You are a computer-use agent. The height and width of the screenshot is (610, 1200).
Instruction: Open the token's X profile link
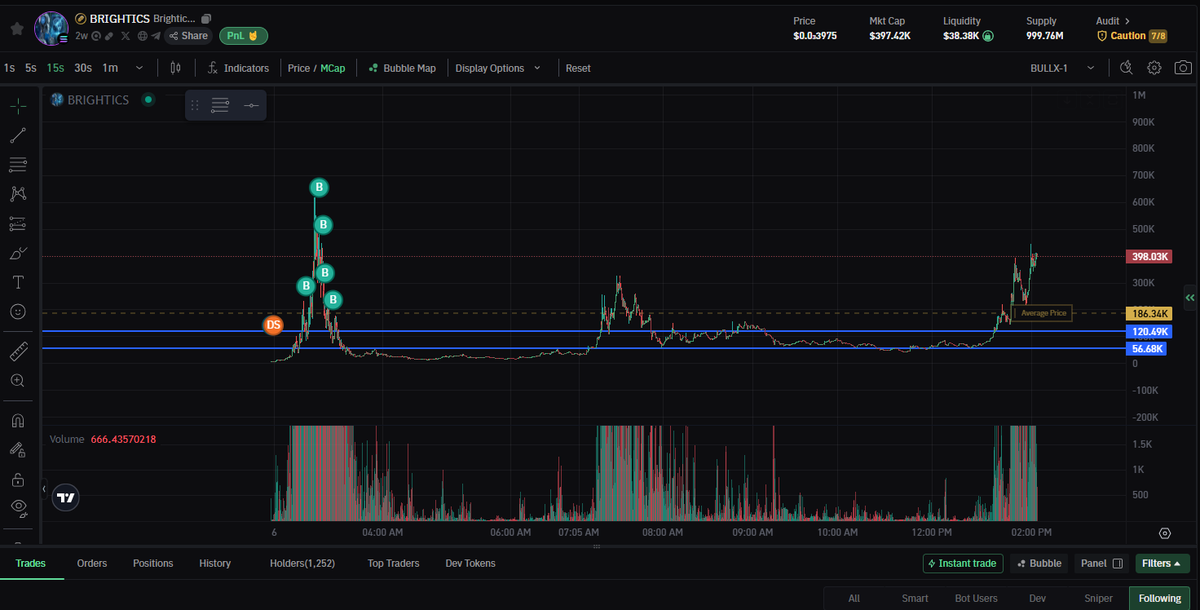[125, 36]
